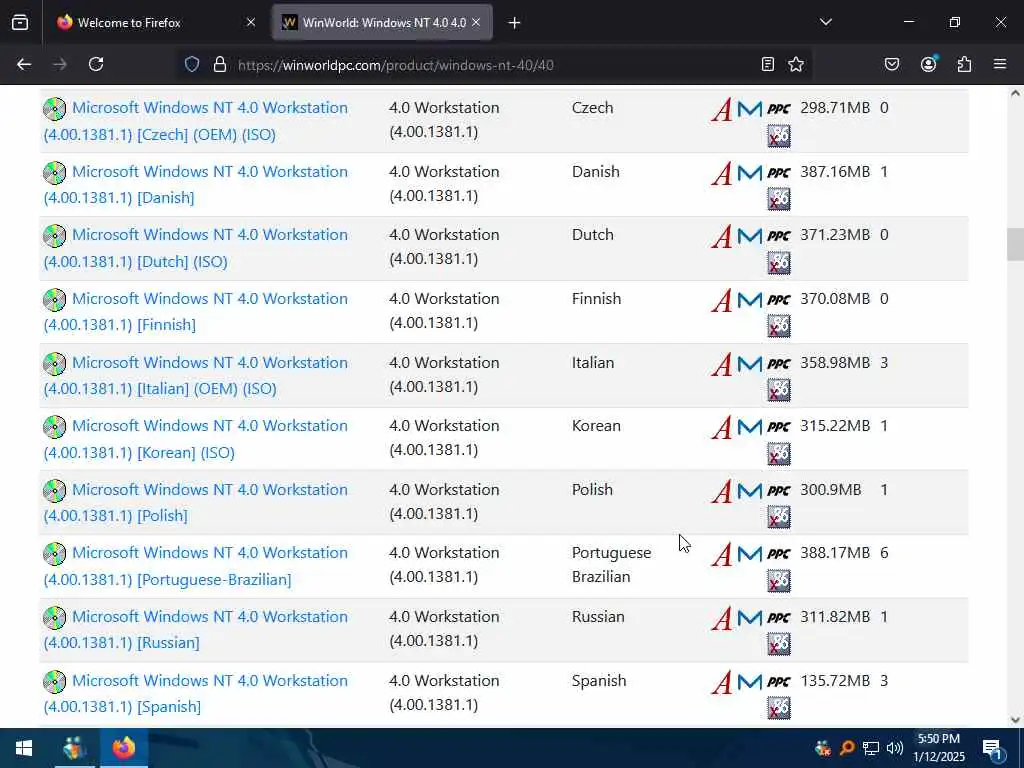Go back to the previous page
This screenshot has height=768, width=1024.
point(24,64)
